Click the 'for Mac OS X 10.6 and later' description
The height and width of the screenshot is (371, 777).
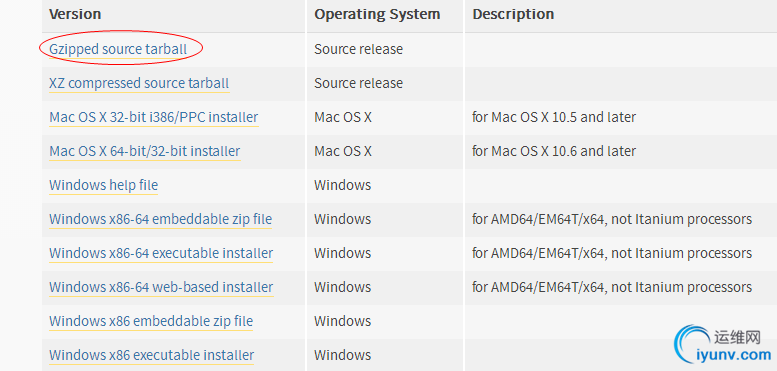click(554, 151)
